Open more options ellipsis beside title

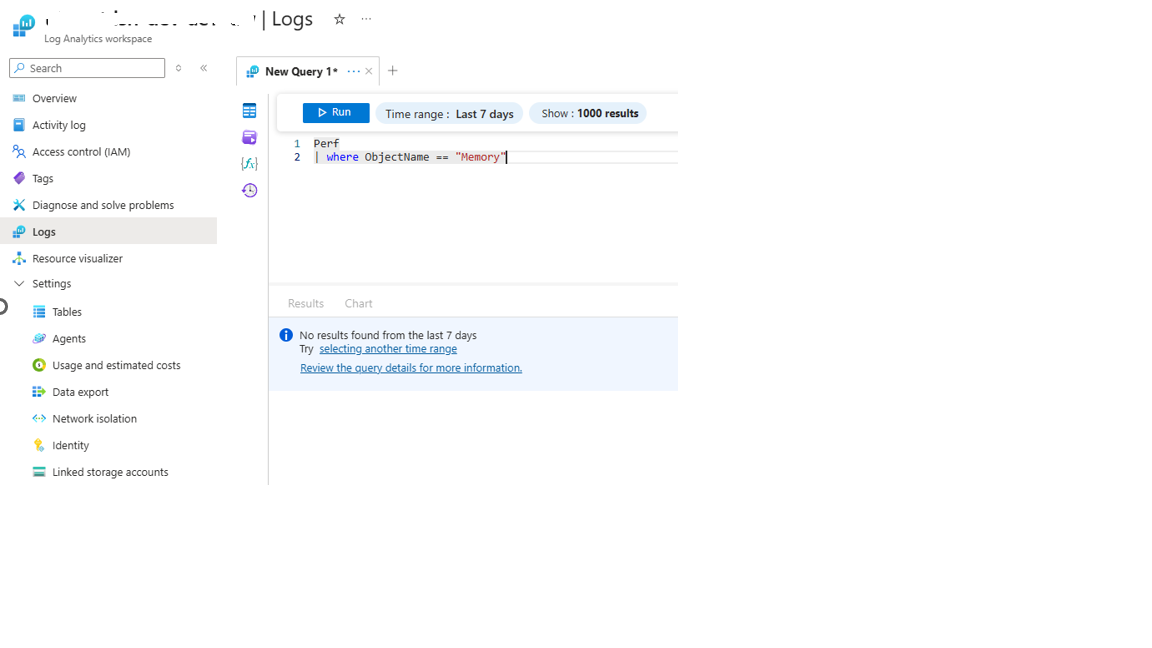tap(366, 19)
